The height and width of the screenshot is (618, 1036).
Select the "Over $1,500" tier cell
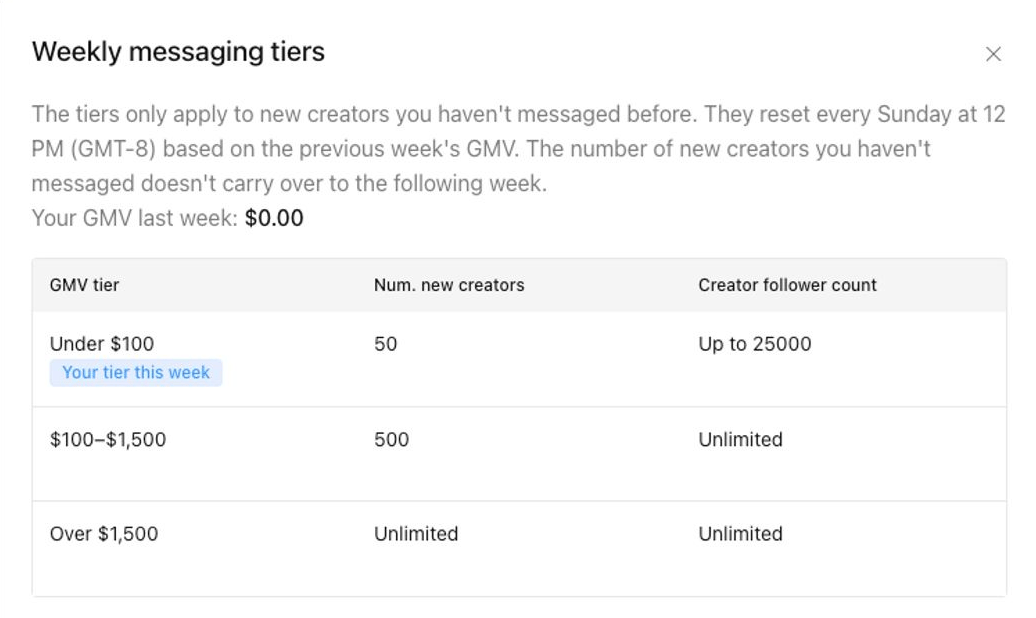104,534
